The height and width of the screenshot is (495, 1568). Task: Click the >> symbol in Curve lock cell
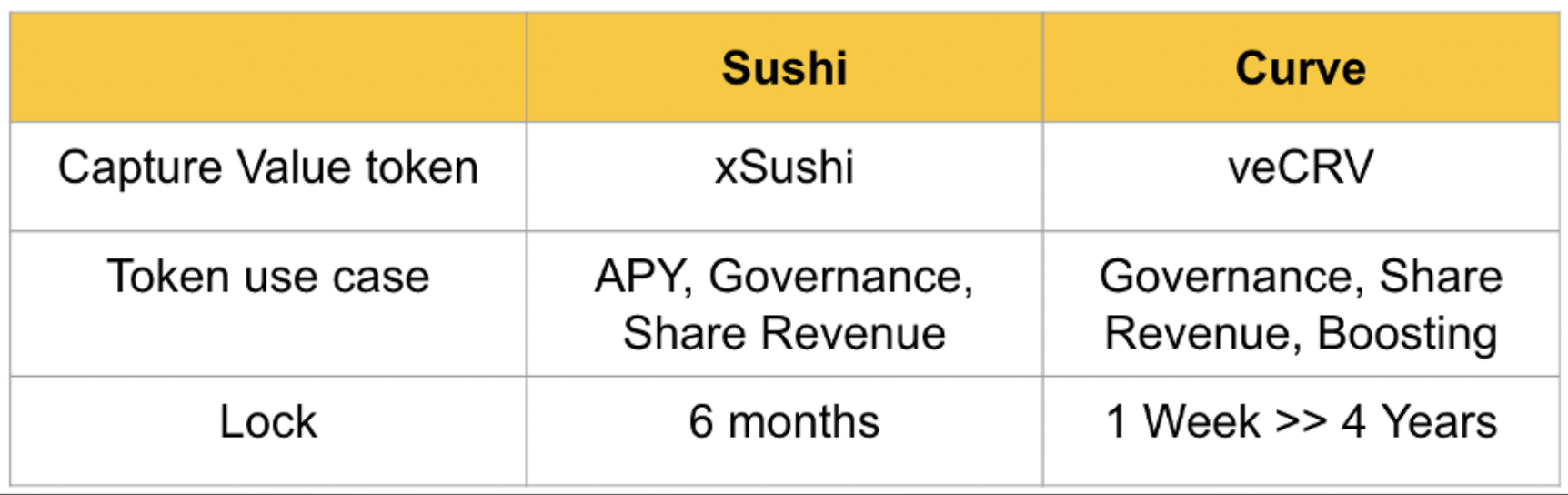tap(1301, 422)
